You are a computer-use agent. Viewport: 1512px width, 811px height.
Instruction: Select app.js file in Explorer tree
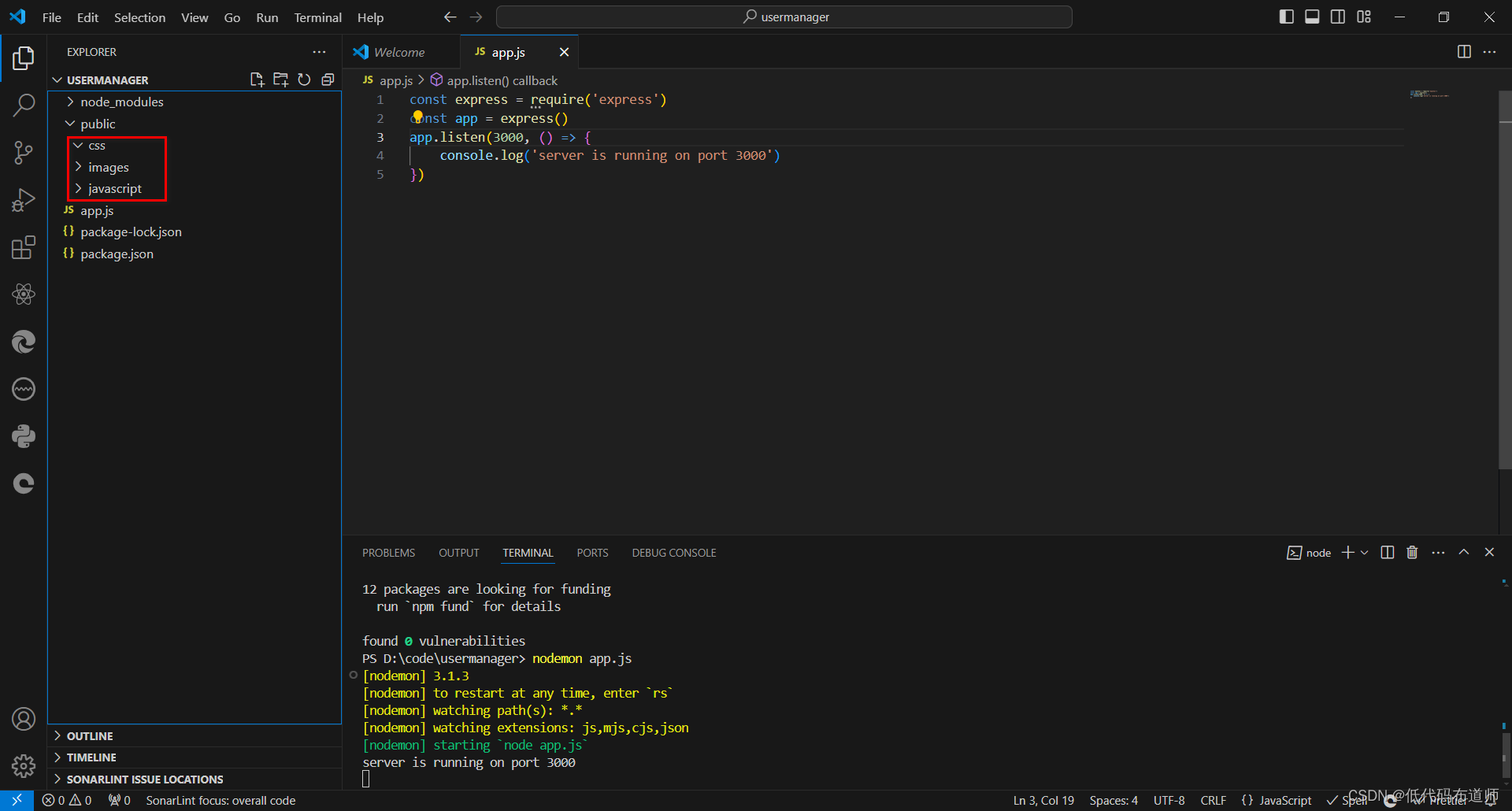tap(194, 210)
